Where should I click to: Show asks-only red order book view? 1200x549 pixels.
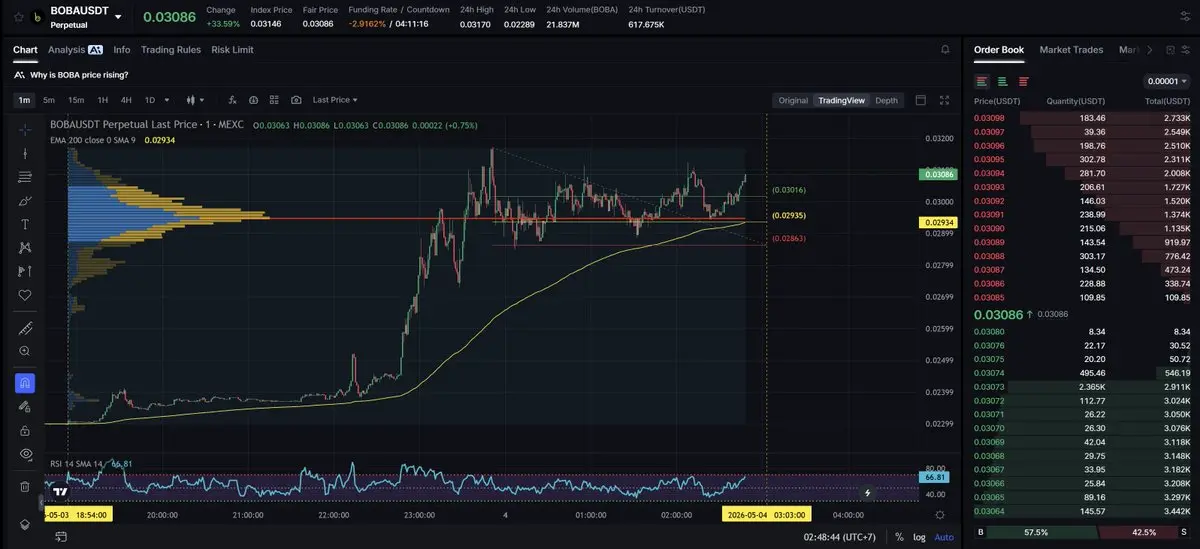tap(1022, 81)
